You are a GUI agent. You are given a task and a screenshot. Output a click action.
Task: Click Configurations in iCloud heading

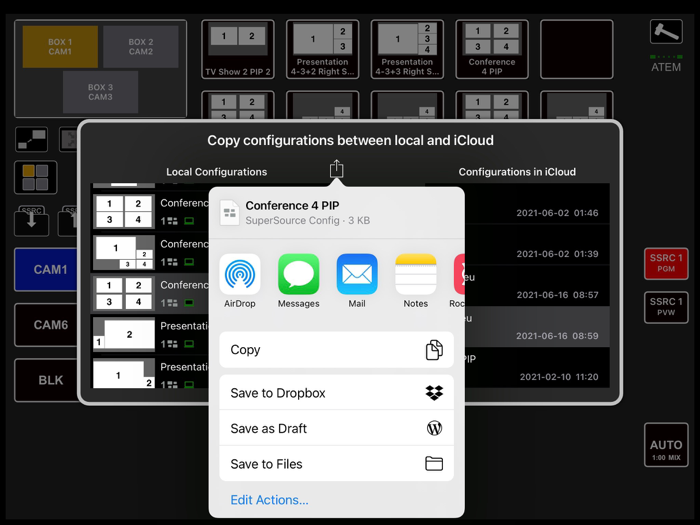(x=517, y=172)
